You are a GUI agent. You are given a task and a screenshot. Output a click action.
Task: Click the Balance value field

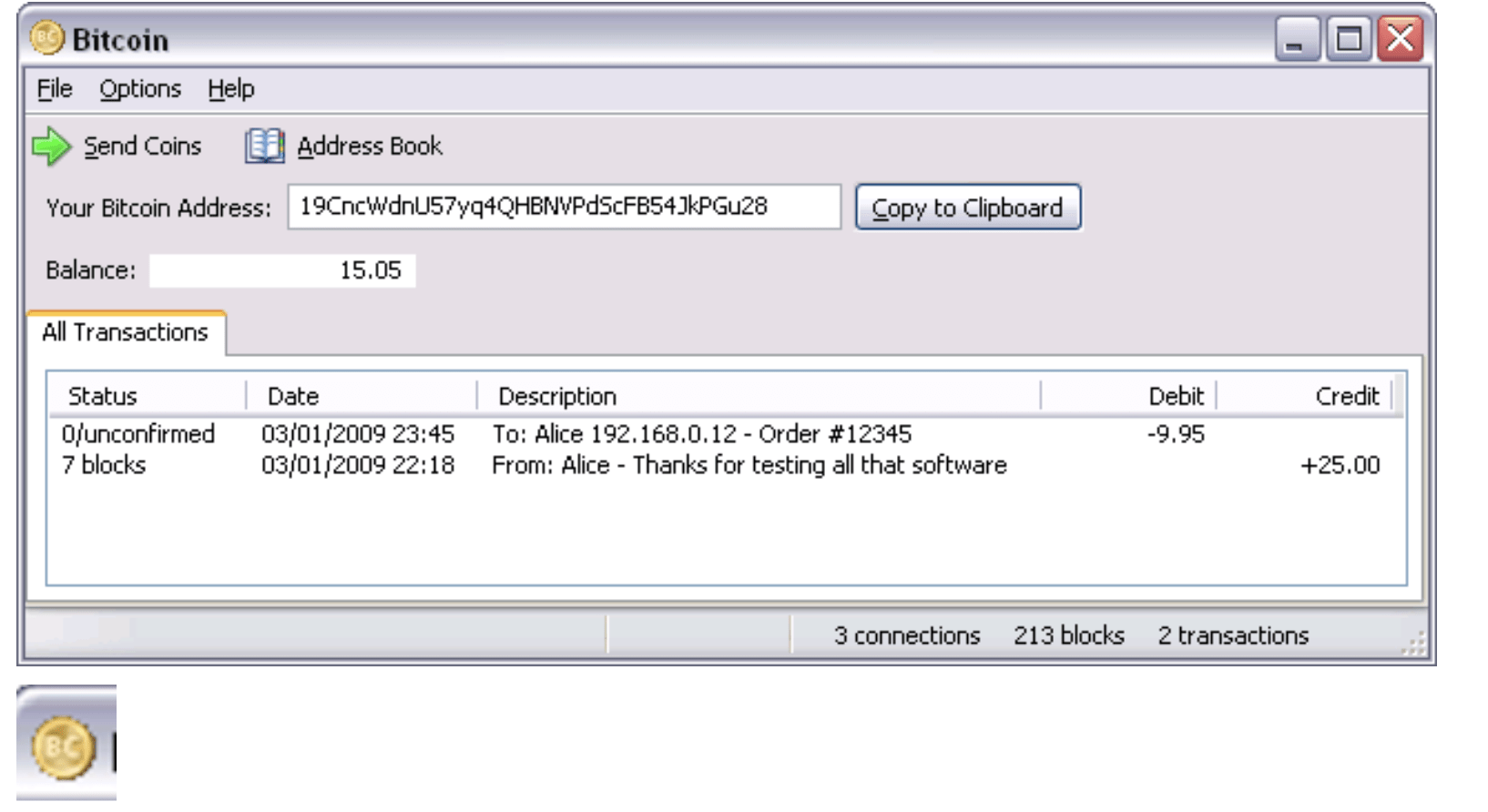click(282, 270)
